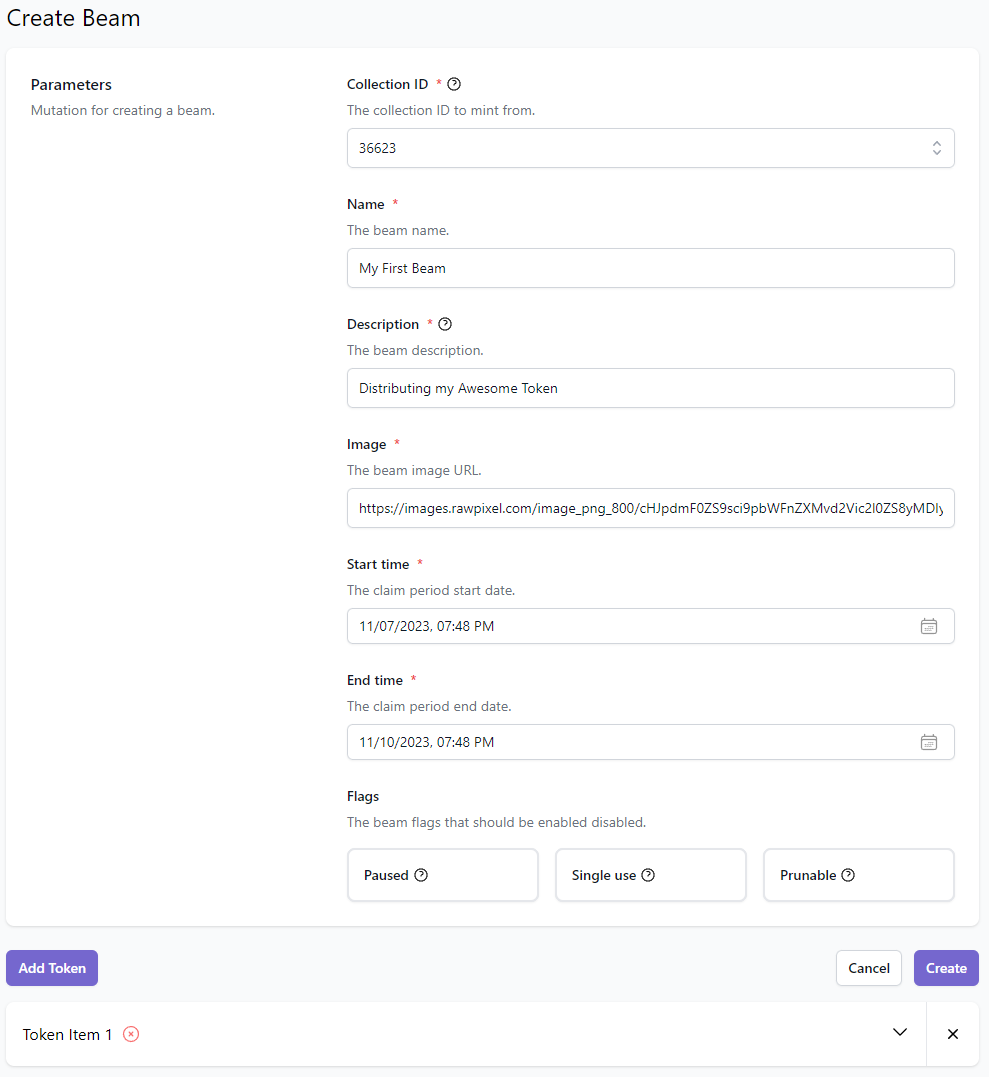Image resolution: width=989 pixels, height=1077 pixels.
Task: Click the Create button
Action: coord(946,968)
